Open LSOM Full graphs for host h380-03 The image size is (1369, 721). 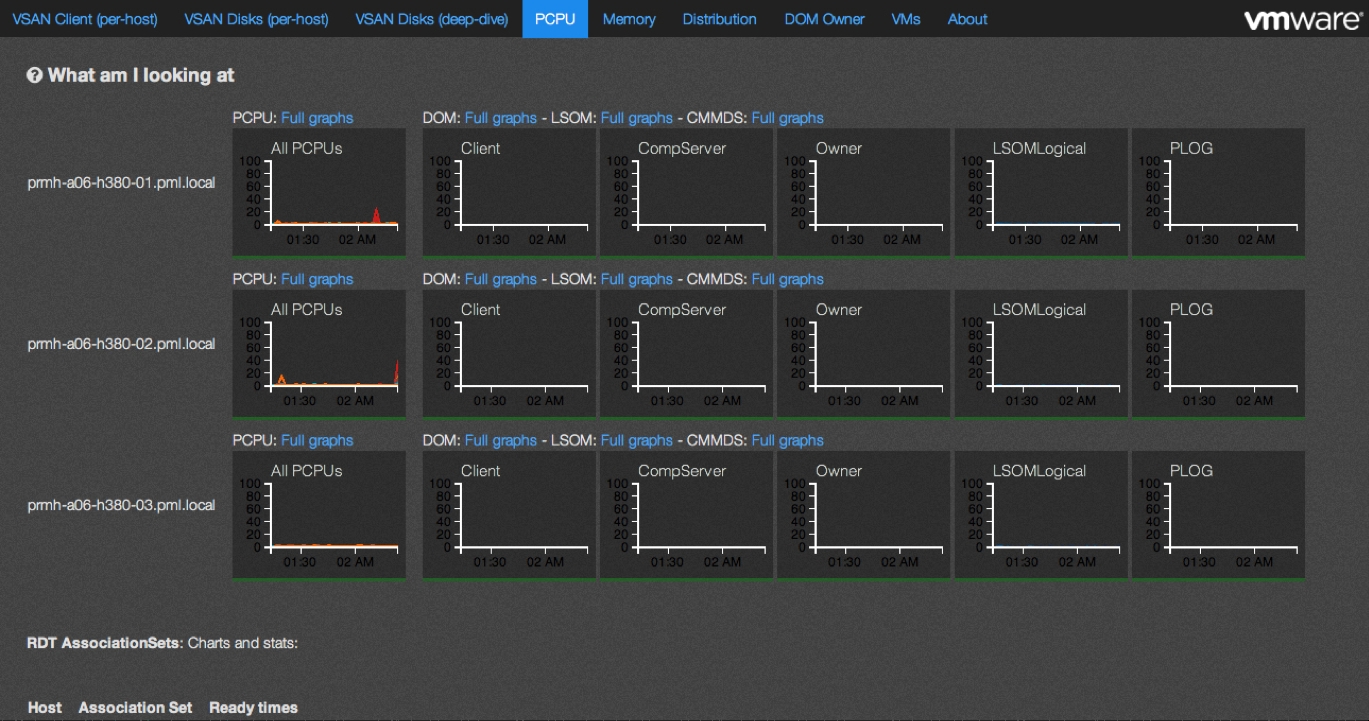point(636,440)
